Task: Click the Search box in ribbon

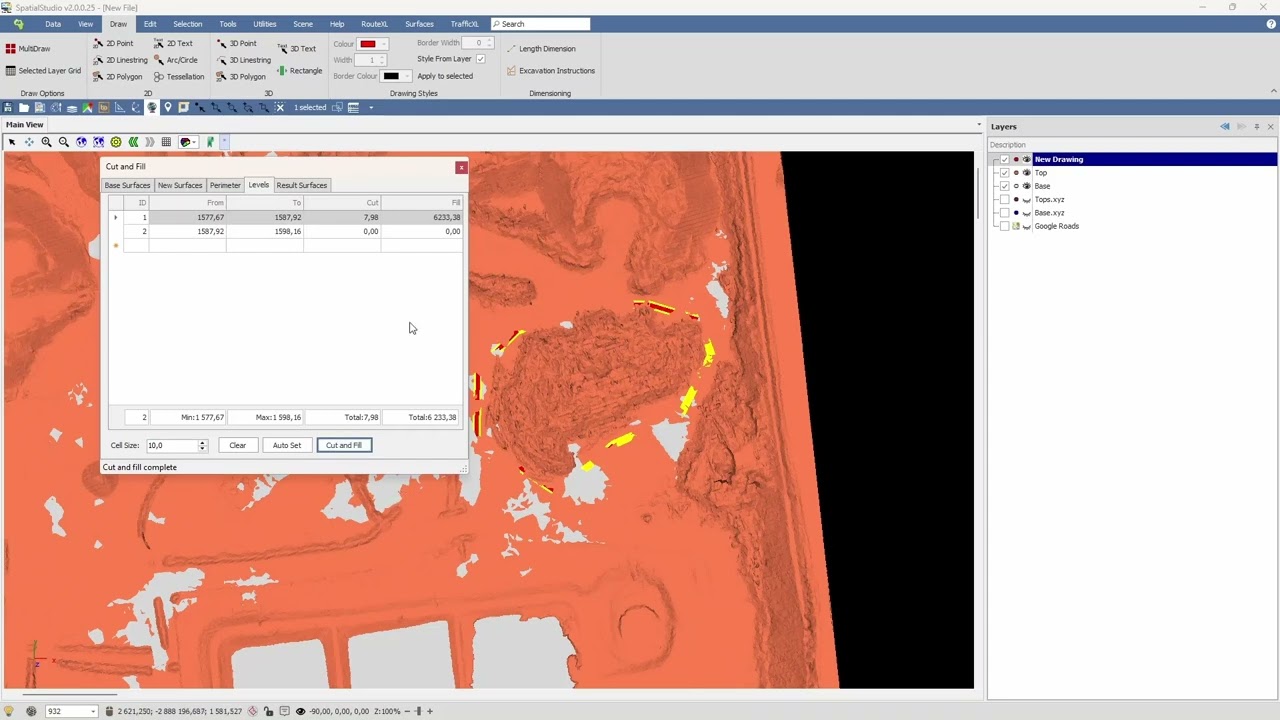Action: click(540, 24)
